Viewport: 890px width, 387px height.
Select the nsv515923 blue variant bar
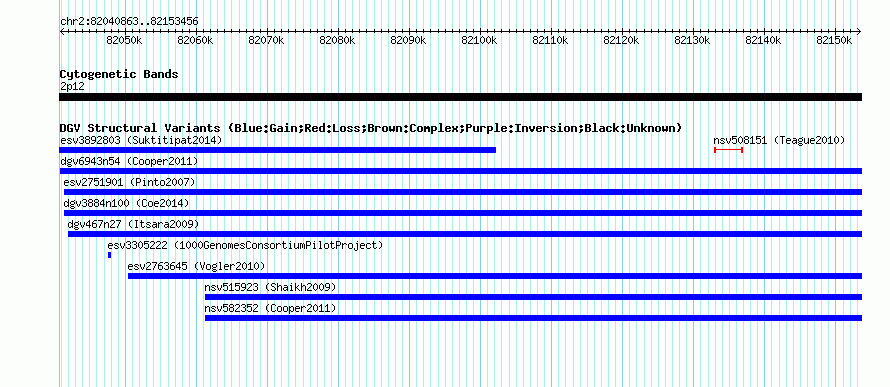click(534, 297)
